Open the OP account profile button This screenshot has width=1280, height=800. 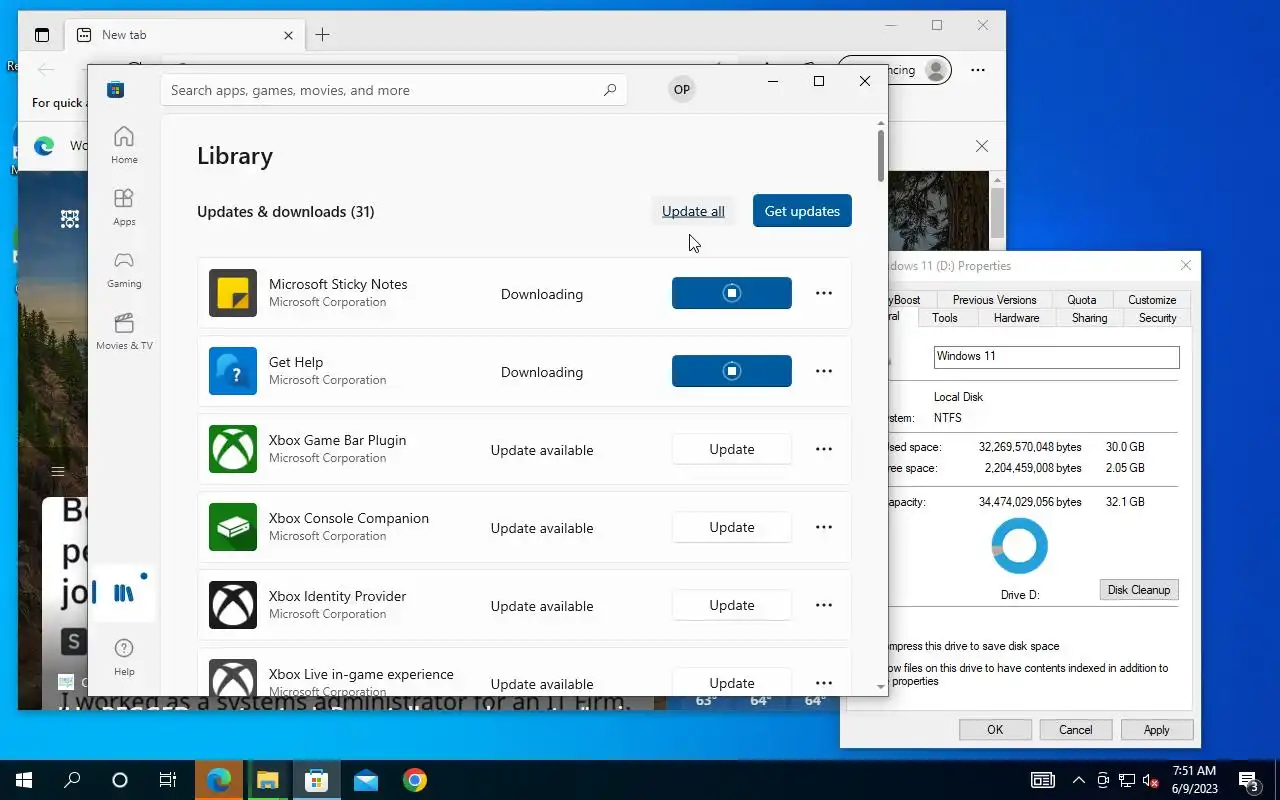tap(682, 89)
